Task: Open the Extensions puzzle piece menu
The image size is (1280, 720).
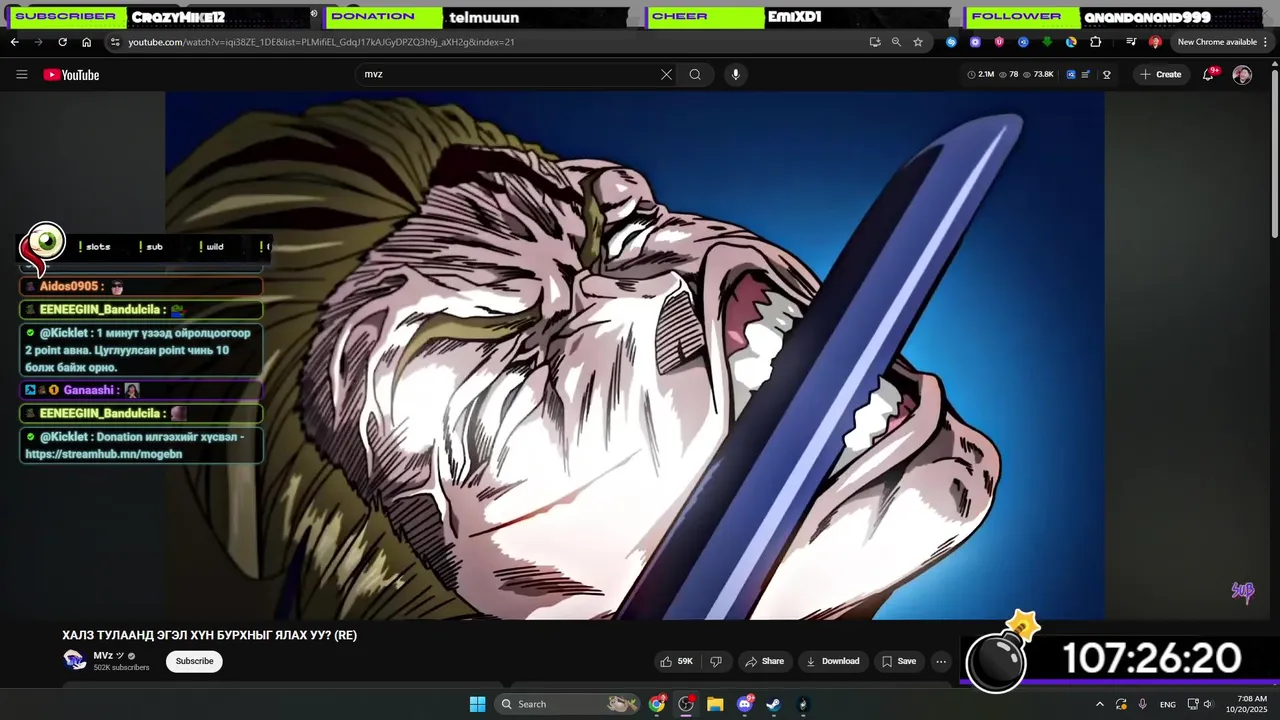Action: point(1095,42)
